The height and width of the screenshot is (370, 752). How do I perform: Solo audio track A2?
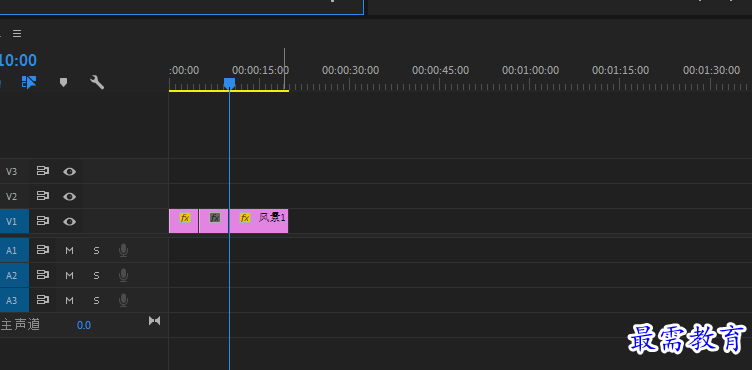[x=96, y=275]
